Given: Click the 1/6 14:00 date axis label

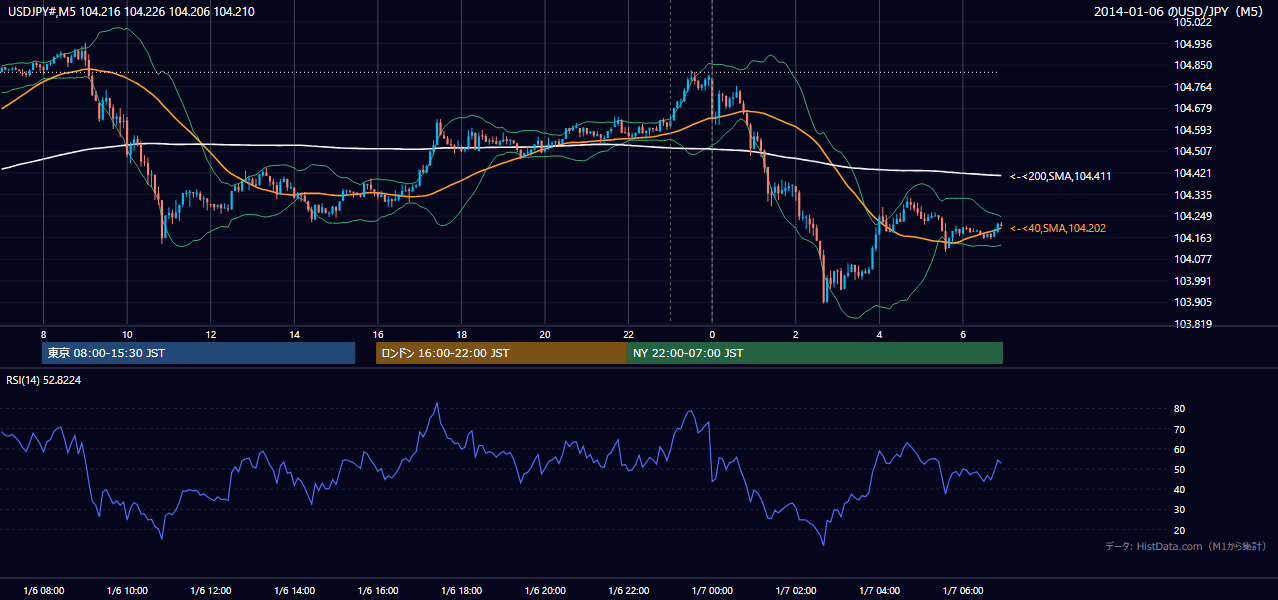Looking at the screenshot, I should pyautogui.click(x=294, y=591).
